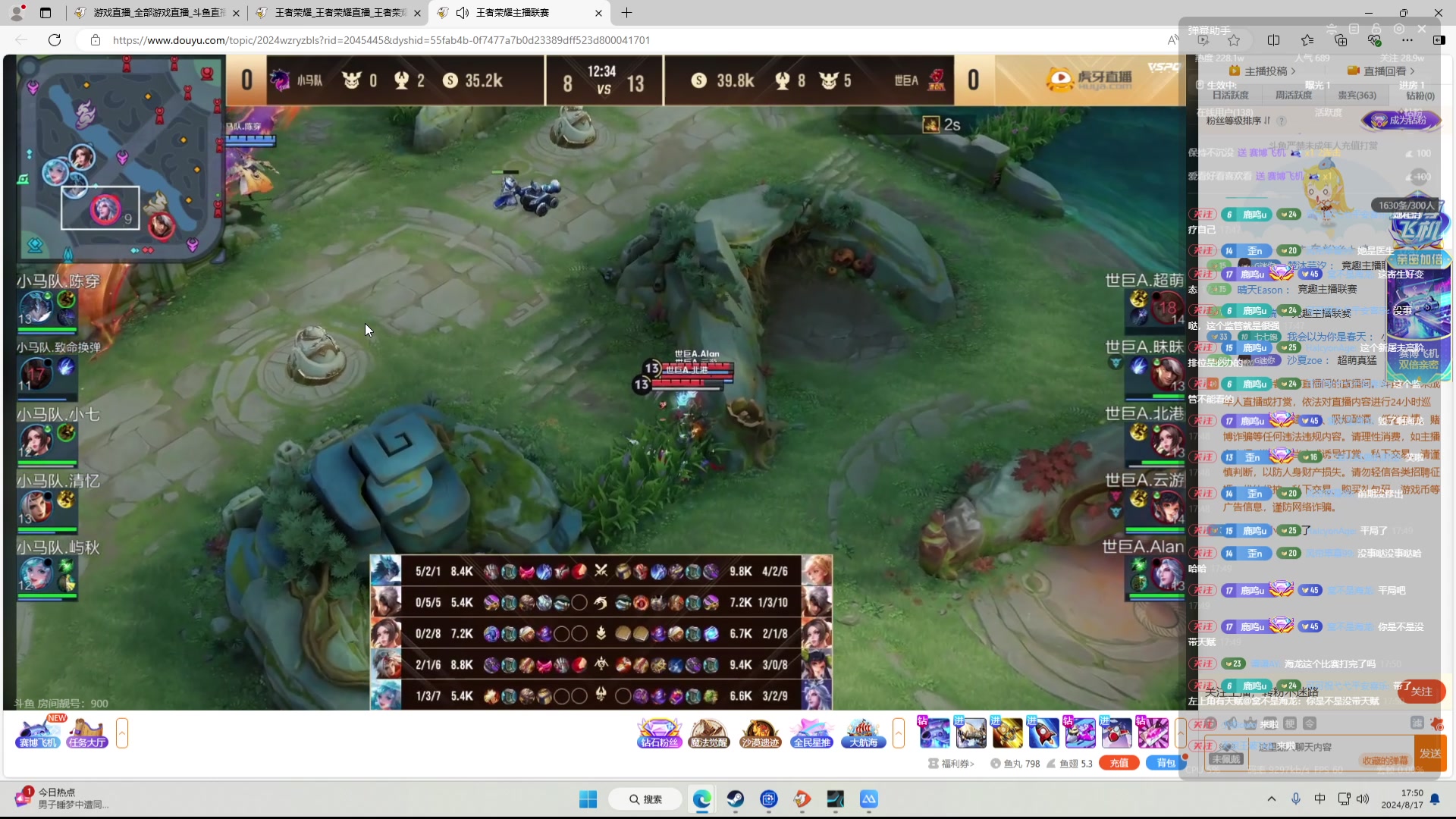Open the 弹幕助手 list icon
1456x819 pixels.
pos(1354,29)
